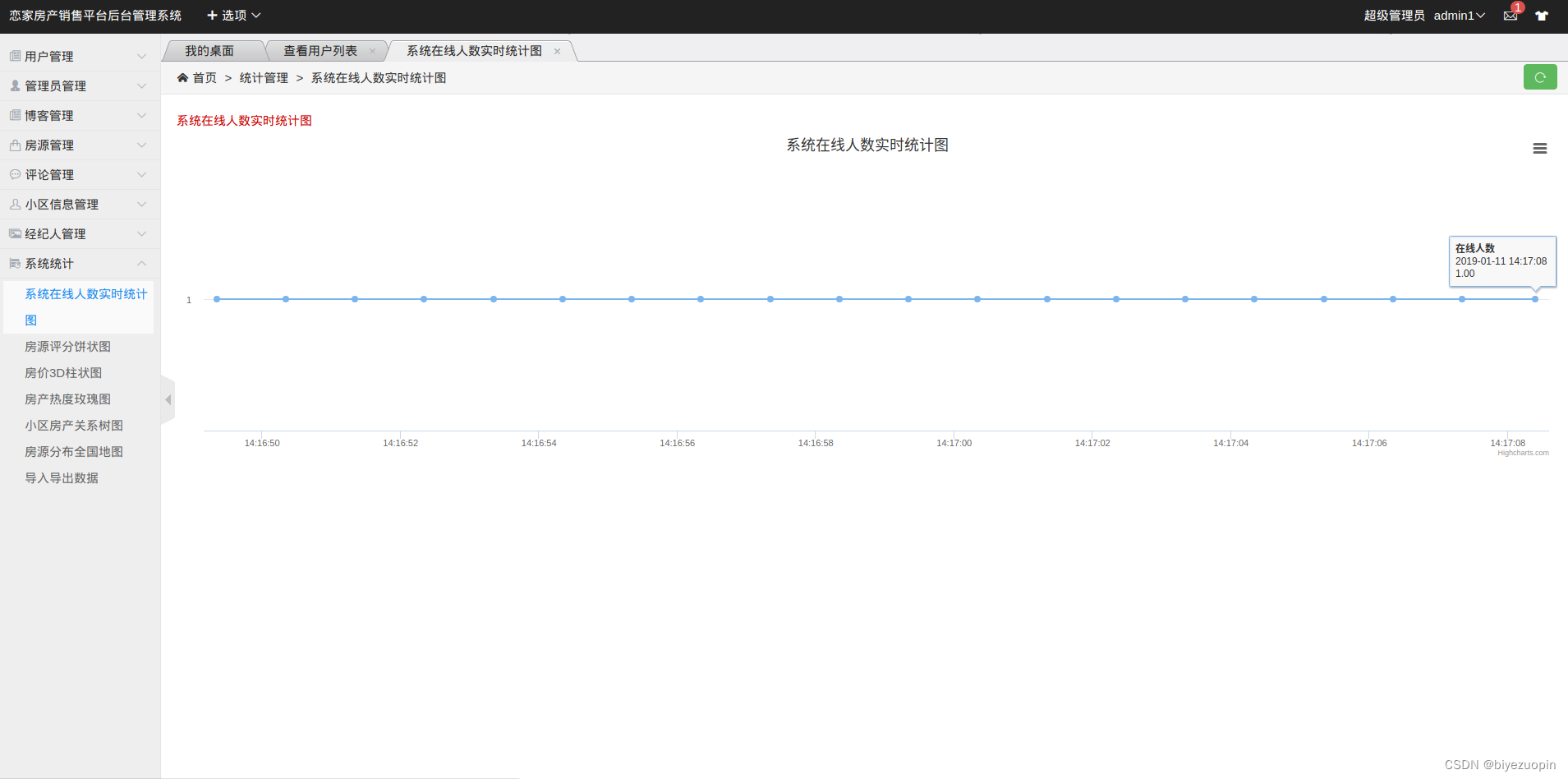Click the 用户管理 sidebar icon
1568x779 pixels.
coord(15,56)
